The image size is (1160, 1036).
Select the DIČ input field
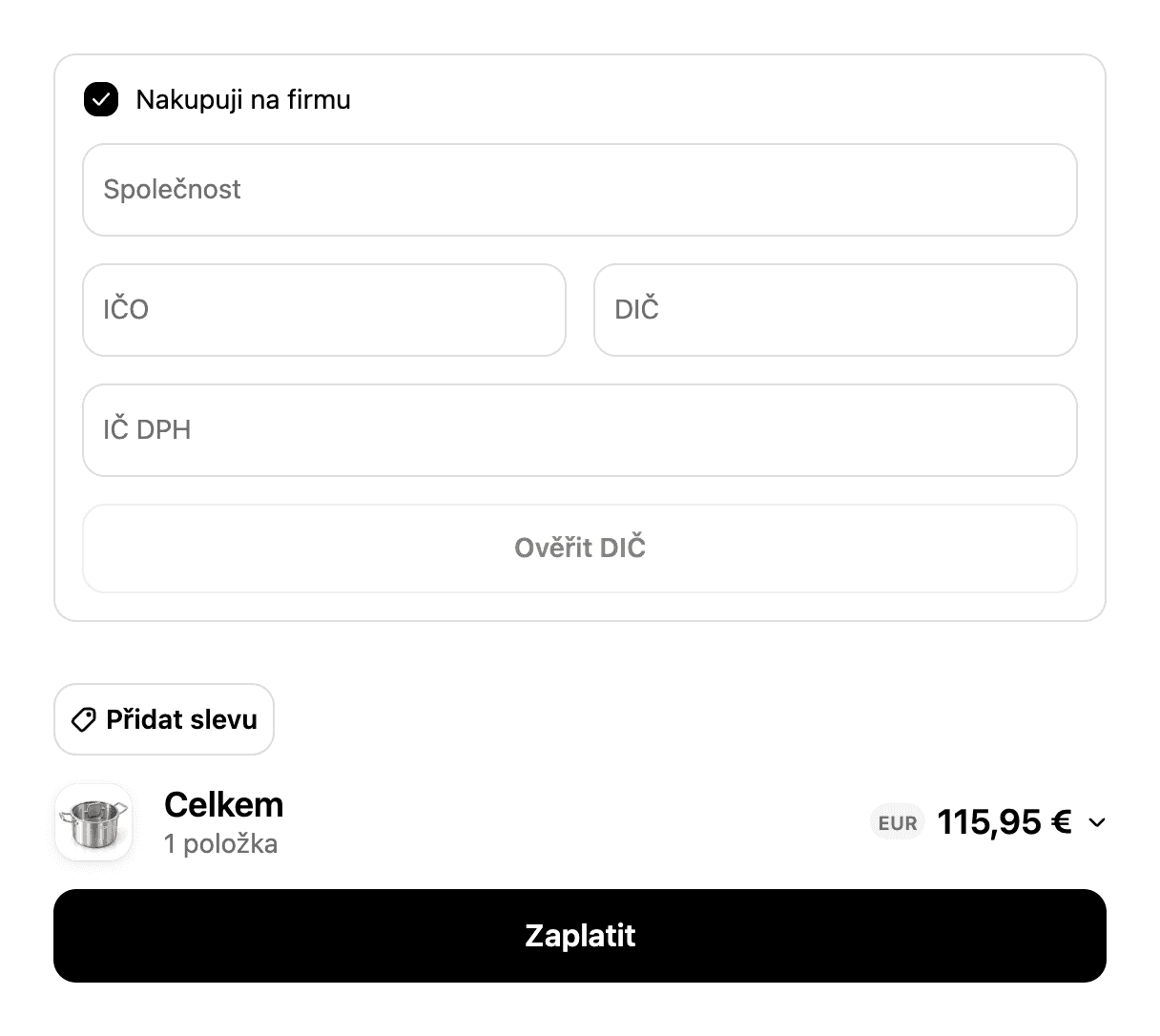click(x=836, y=310)
